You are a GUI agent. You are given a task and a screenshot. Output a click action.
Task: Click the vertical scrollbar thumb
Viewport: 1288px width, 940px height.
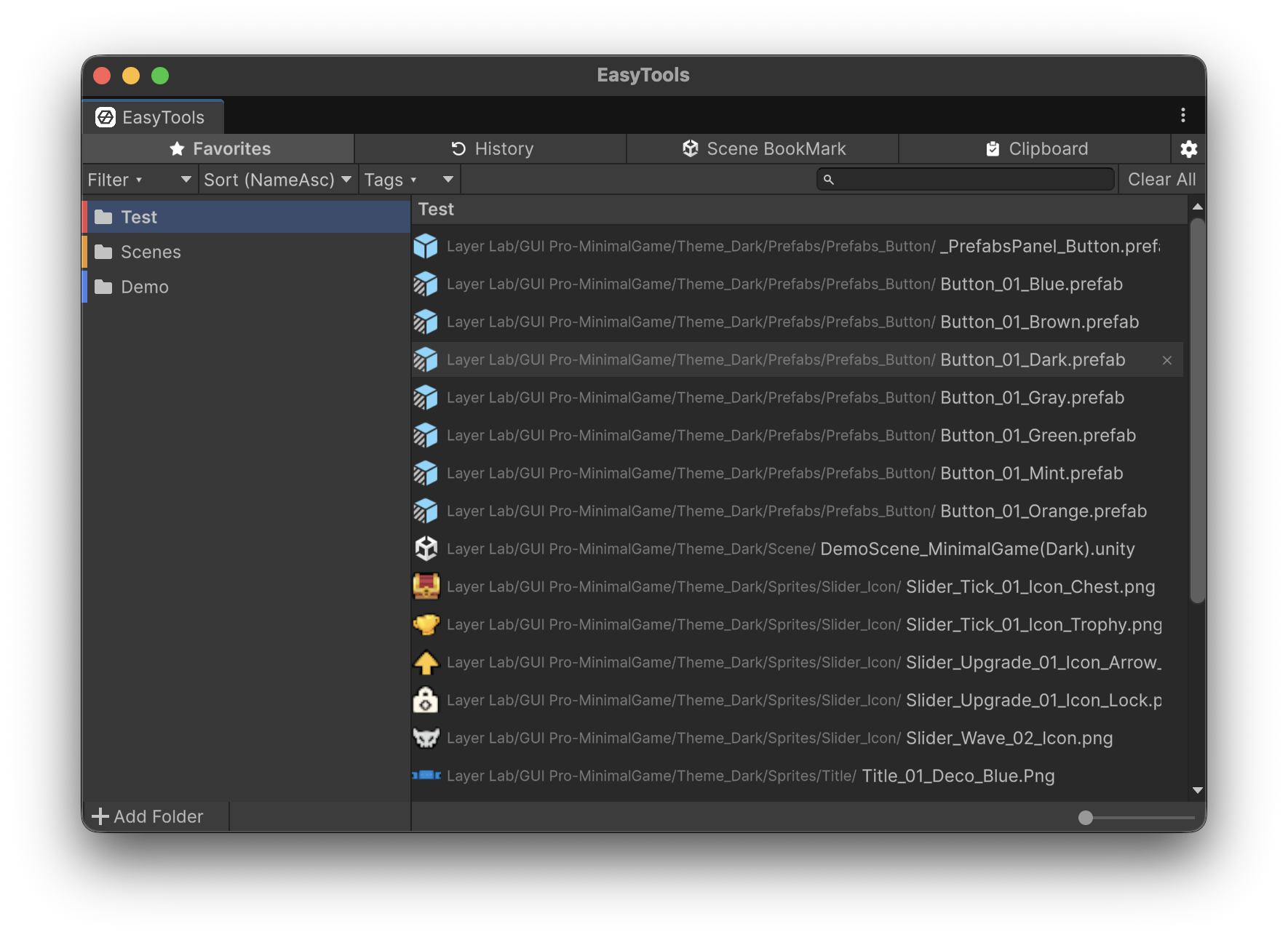(x=1197, y=411)
